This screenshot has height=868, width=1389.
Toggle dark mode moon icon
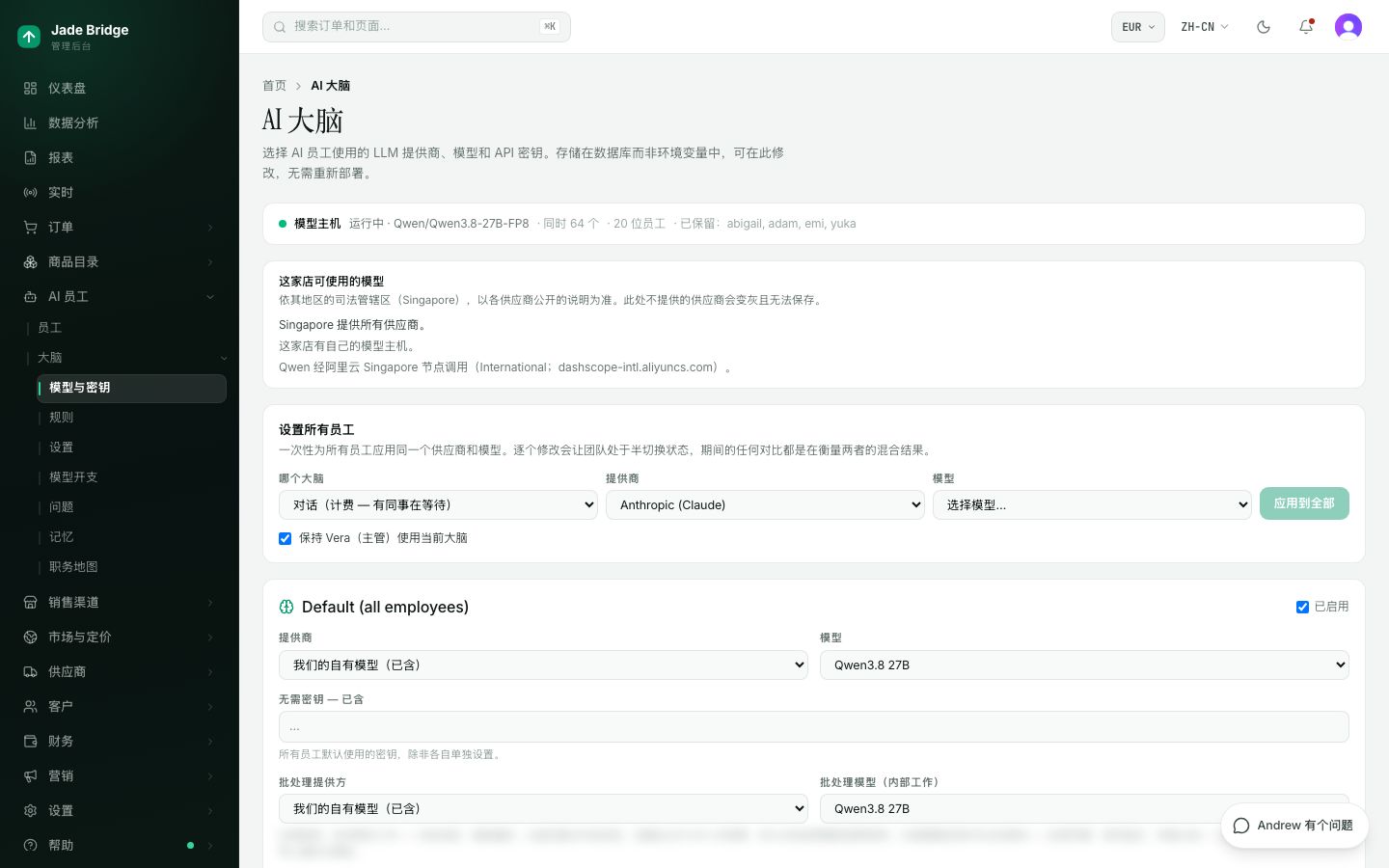coord(1264,27)
